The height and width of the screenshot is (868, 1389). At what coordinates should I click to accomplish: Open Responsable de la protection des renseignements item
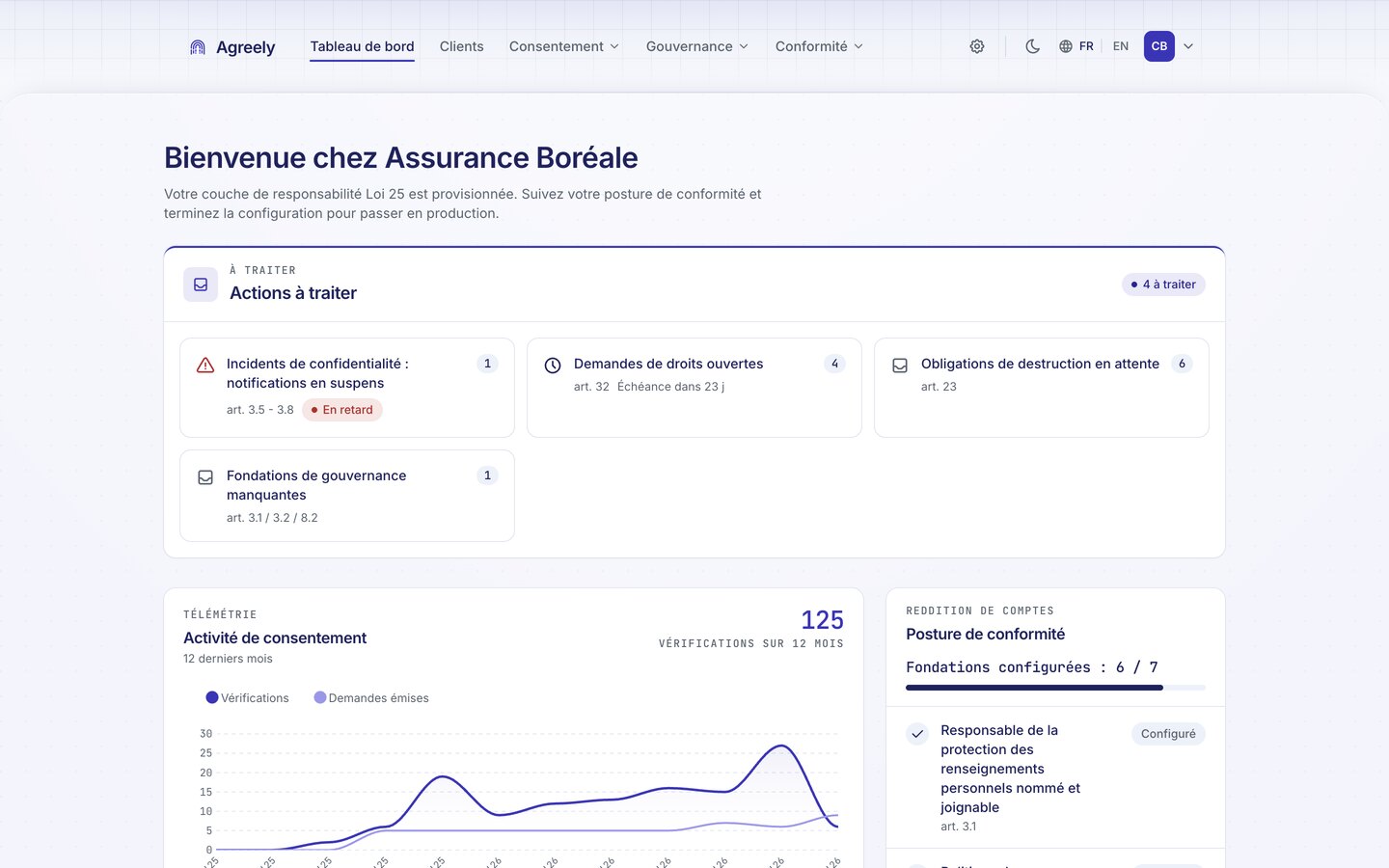pos(1055,777)
